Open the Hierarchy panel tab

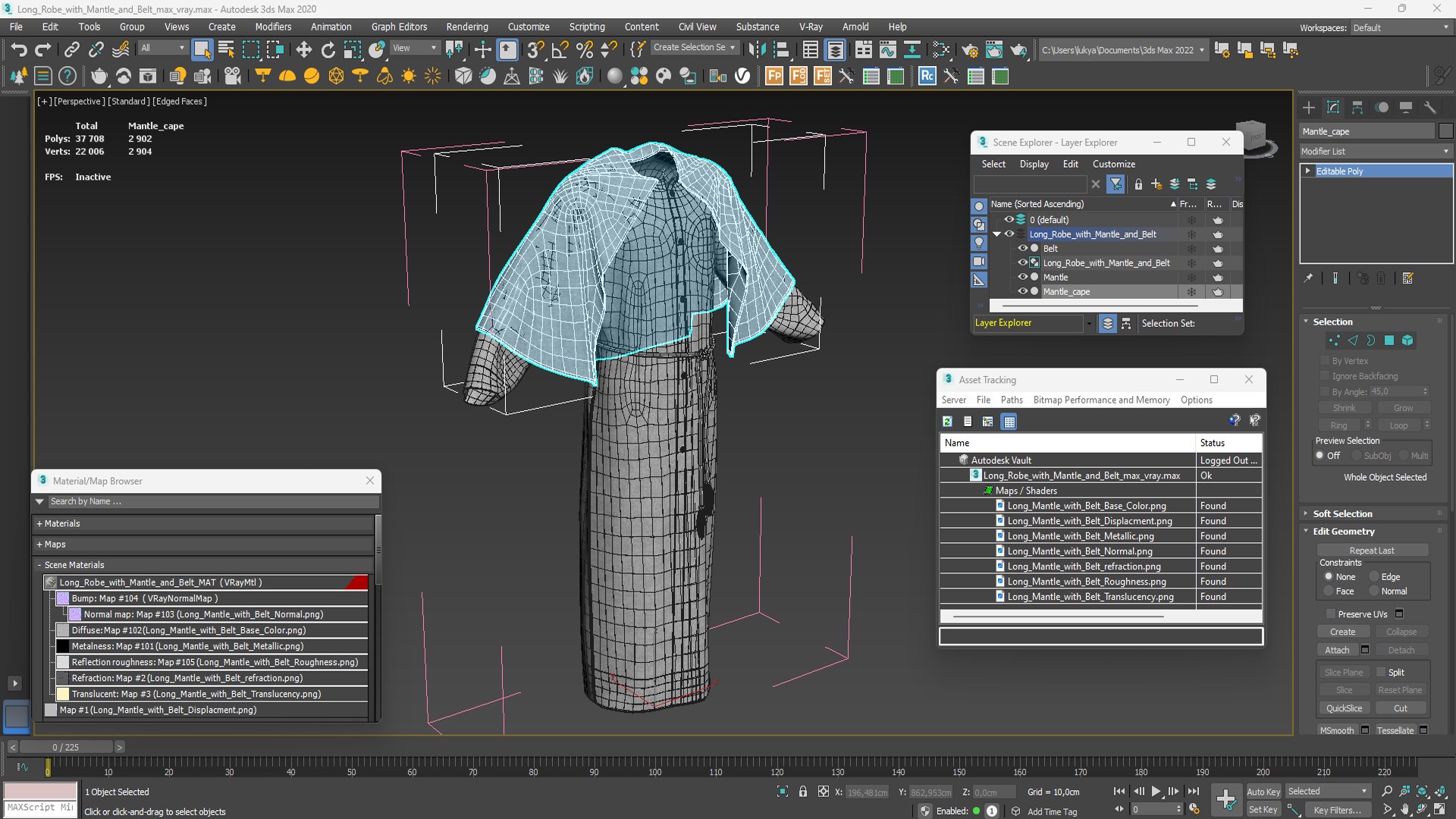pos(1357,107)
